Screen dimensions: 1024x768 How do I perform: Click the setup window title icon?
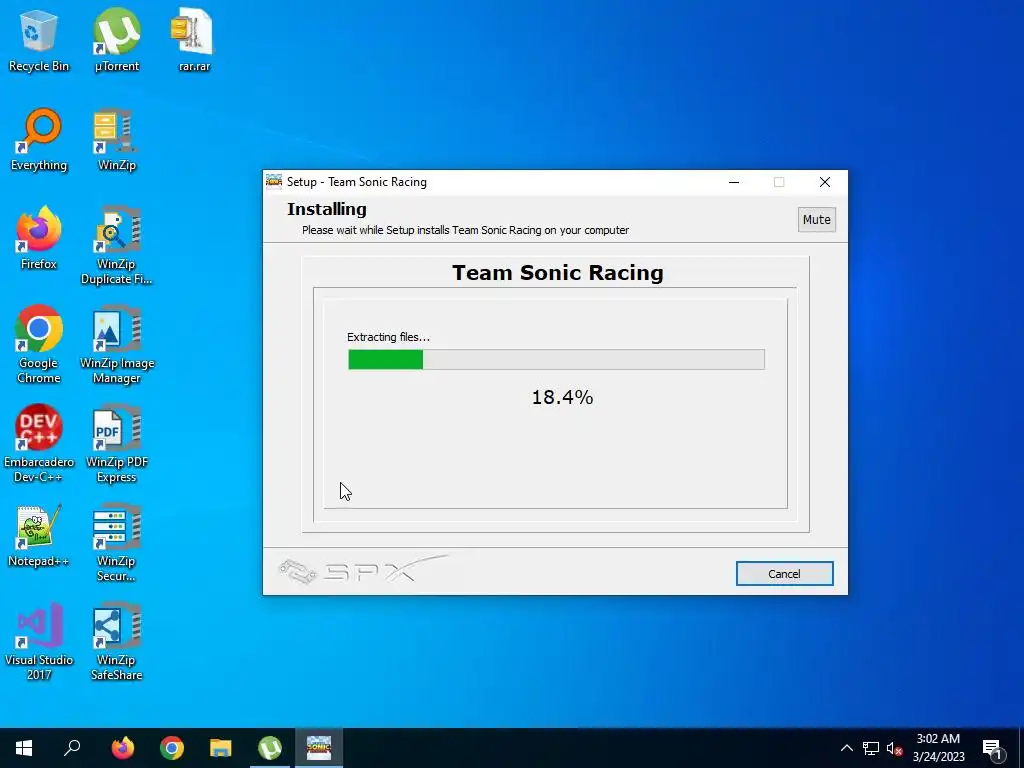coord(274,182)
